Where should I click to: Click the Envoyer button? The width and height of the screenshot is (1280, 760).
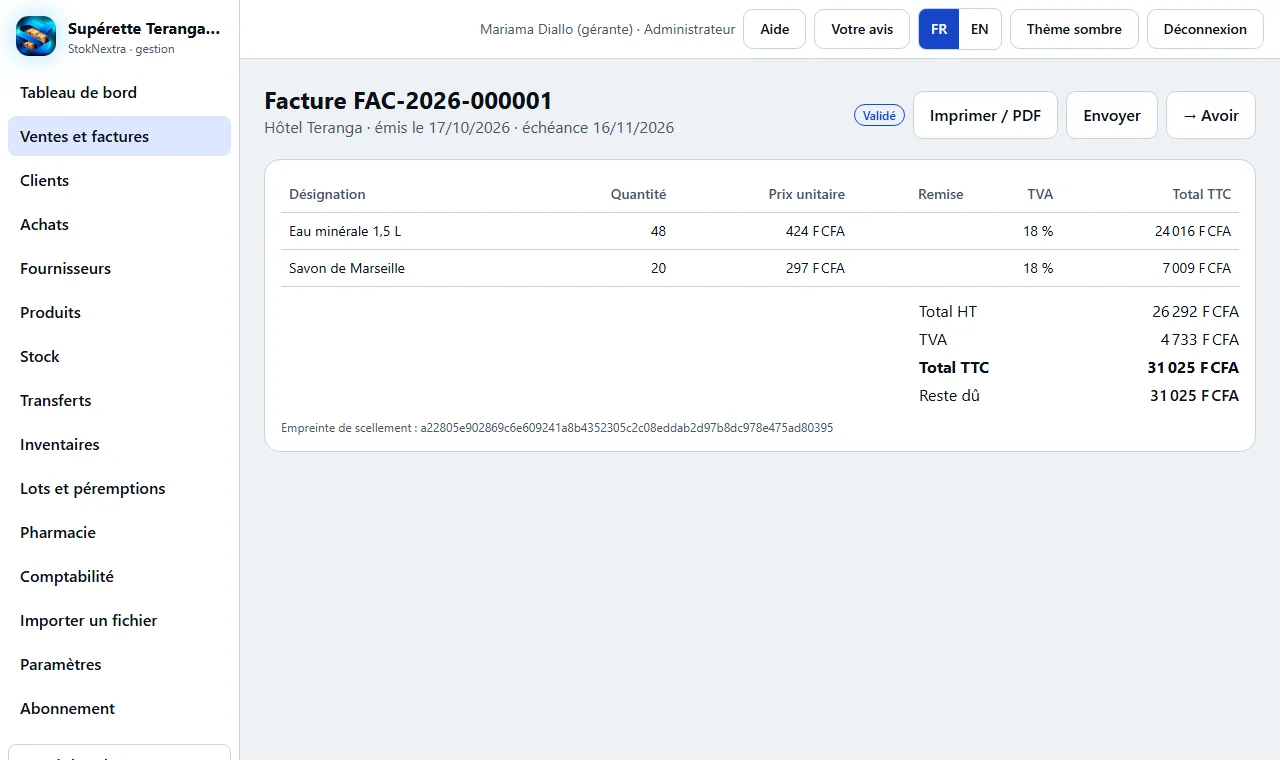[1112, 115]
